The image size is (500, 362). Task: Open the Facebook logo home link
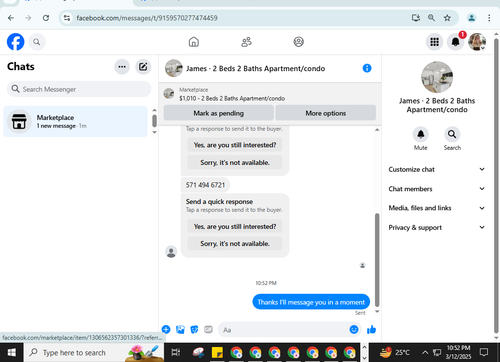15,42
